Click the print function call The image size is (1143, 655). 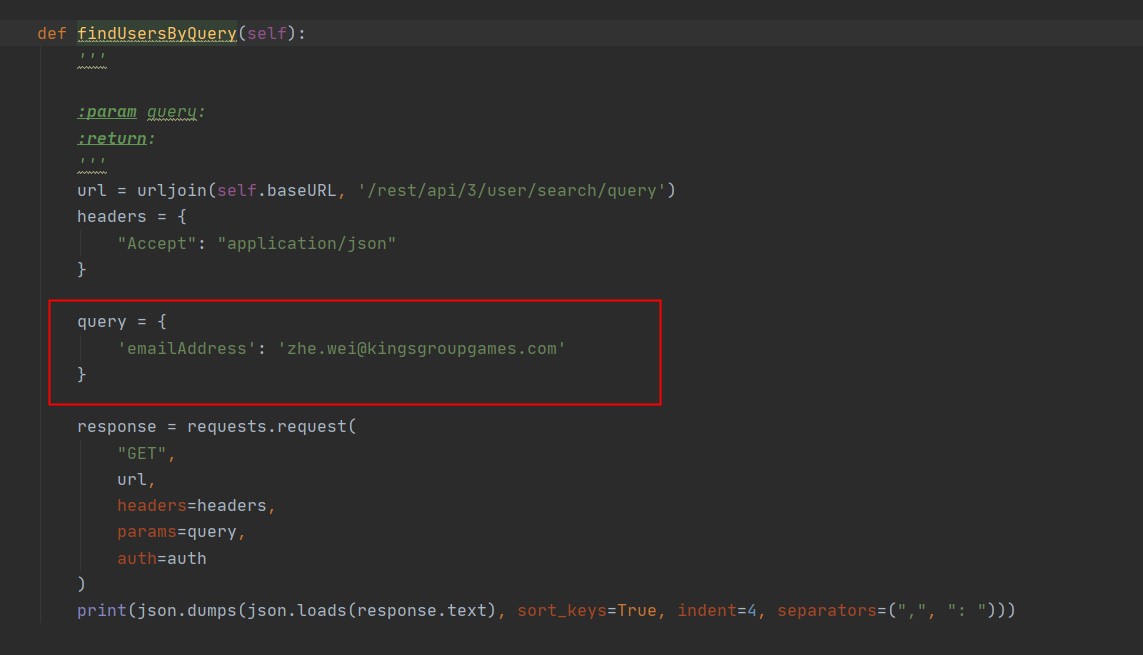coord(102,611)
